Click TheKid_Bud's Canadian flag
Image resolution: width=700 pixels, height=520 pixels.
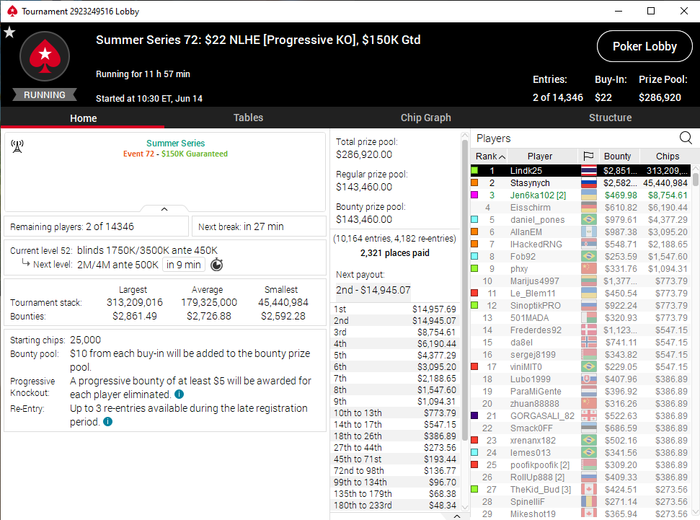click(589, 490)
